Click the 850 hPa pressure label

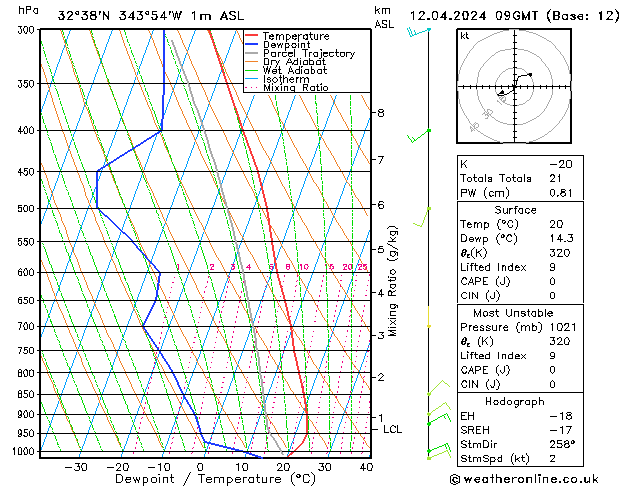(x=28, y=395)
